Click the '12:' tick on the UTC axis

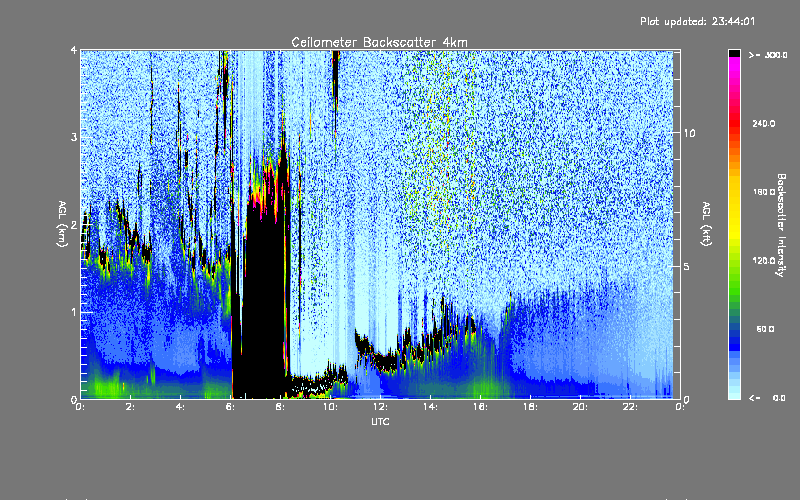(380, 407)
